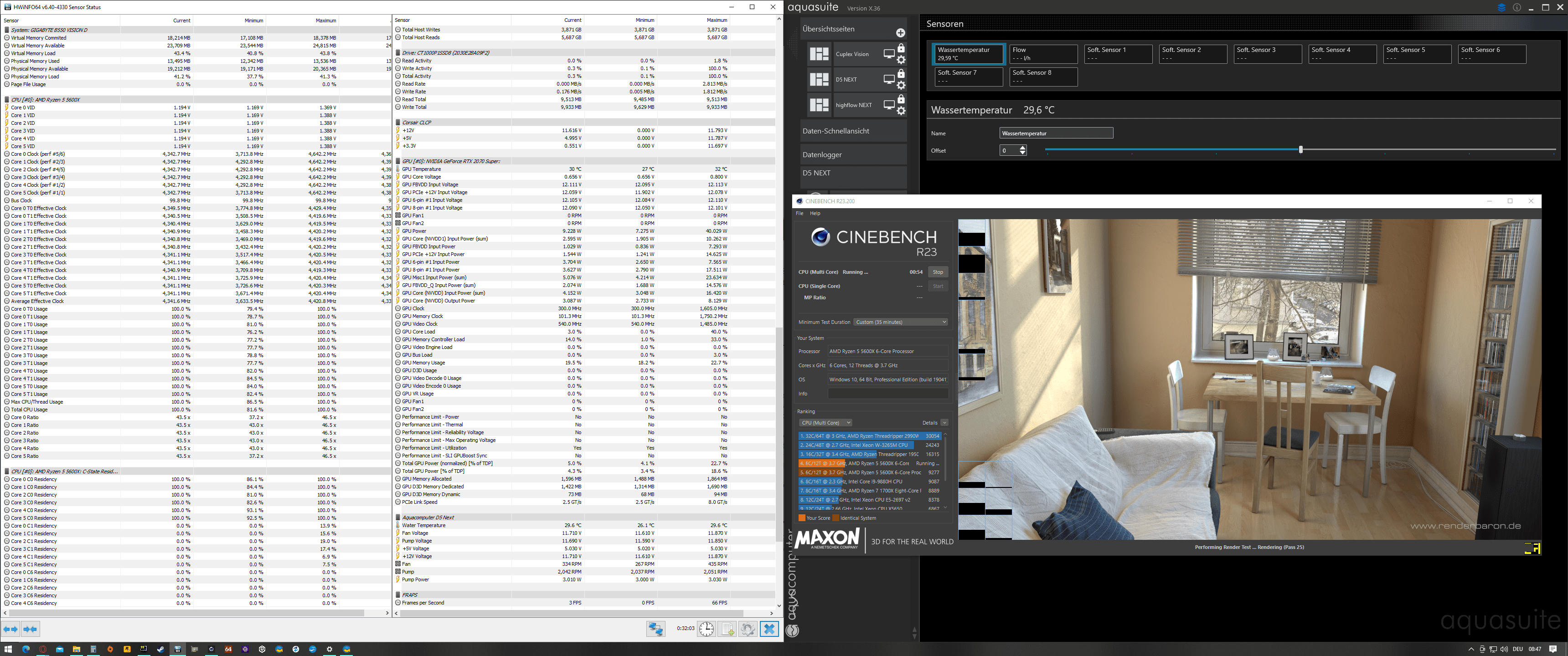Toggle lock on Cuplex Vision overview page
Screen dimensions: 1568x656
(x=902, y=48)
